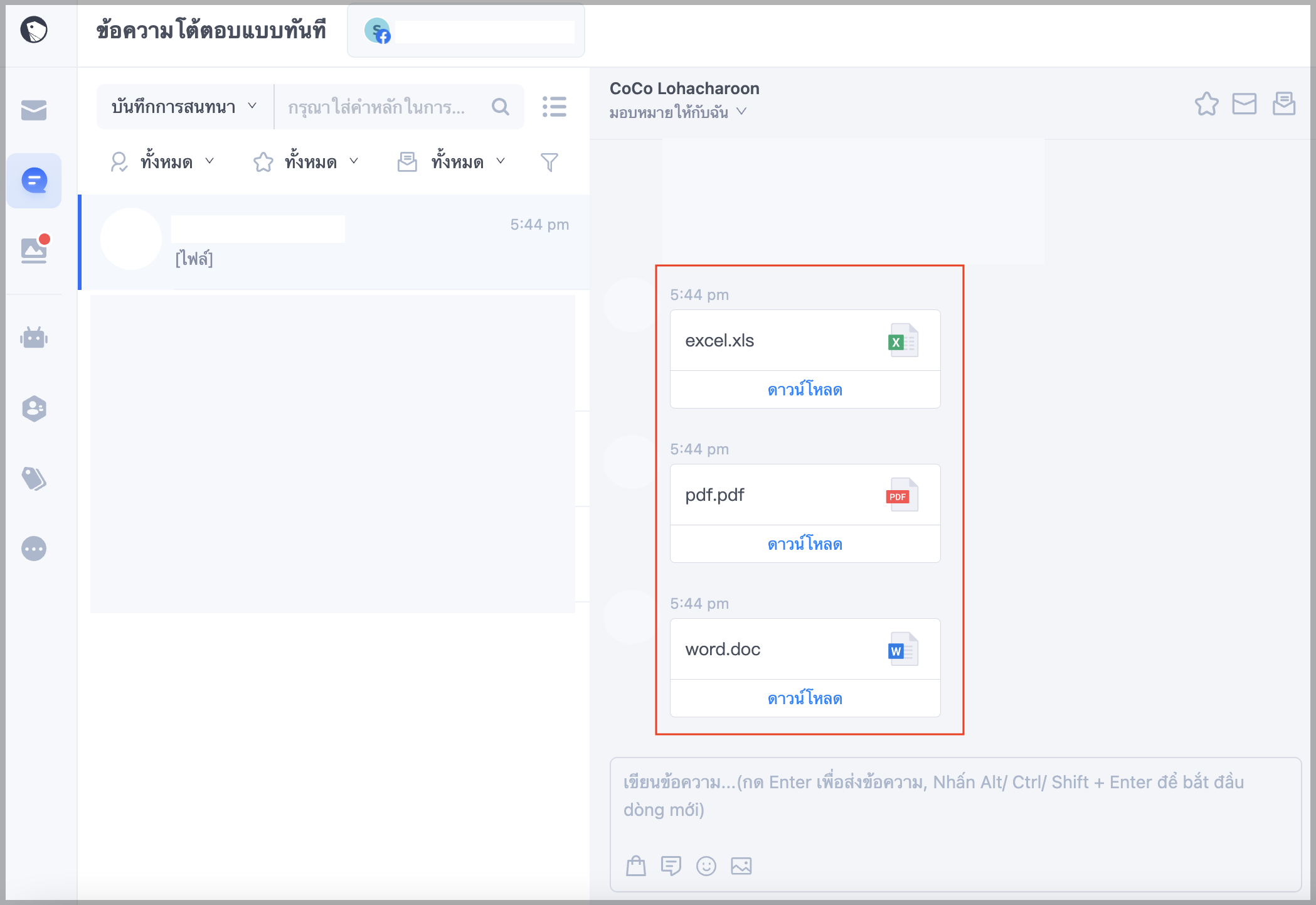The height and width of the screenshot is (905, 1316).
Task: Click the archive tray icon in chat header
Action: click(1284, 104)
